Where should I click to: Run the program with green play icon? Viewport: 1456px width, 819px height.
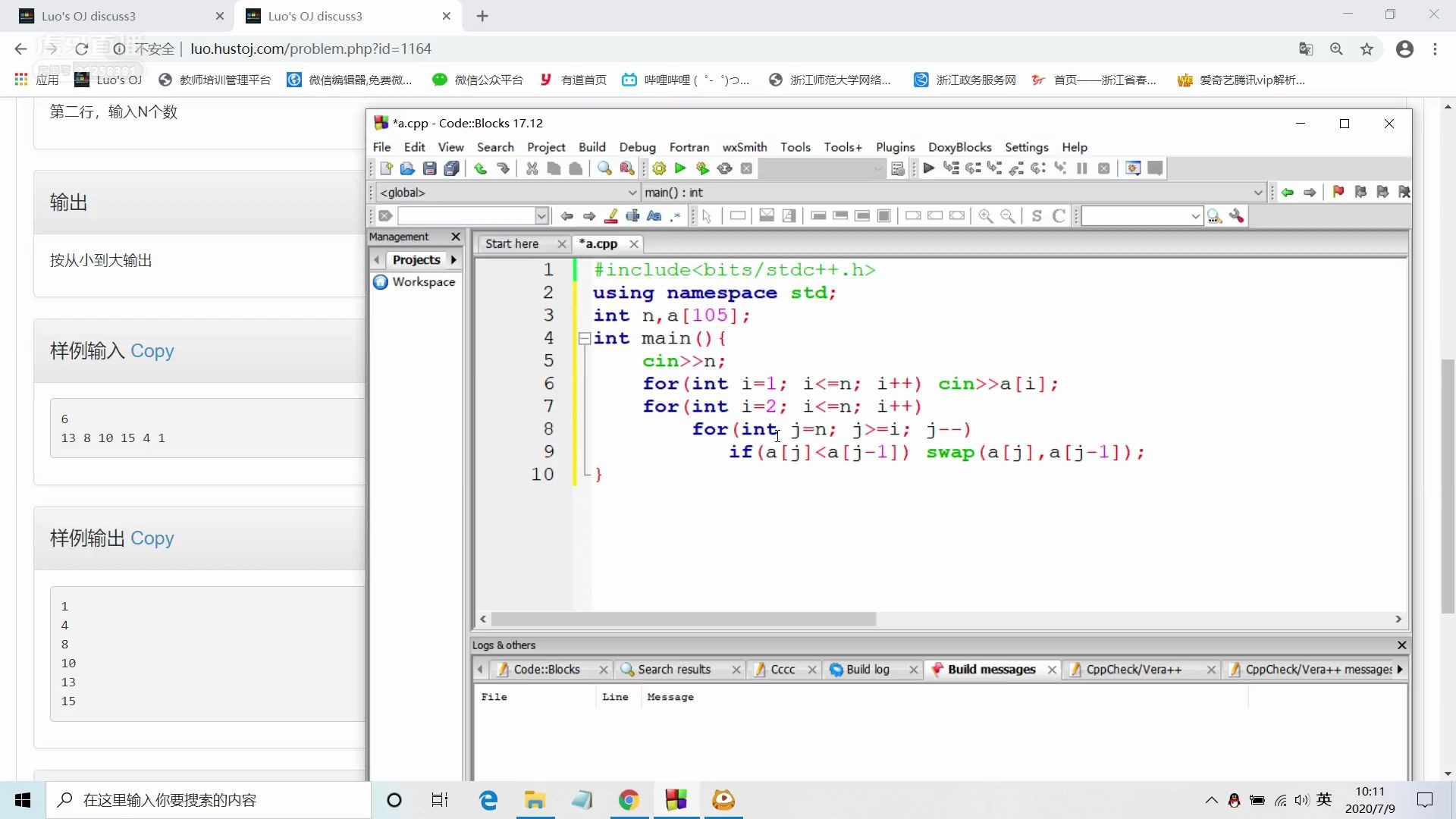coord(680,168)
